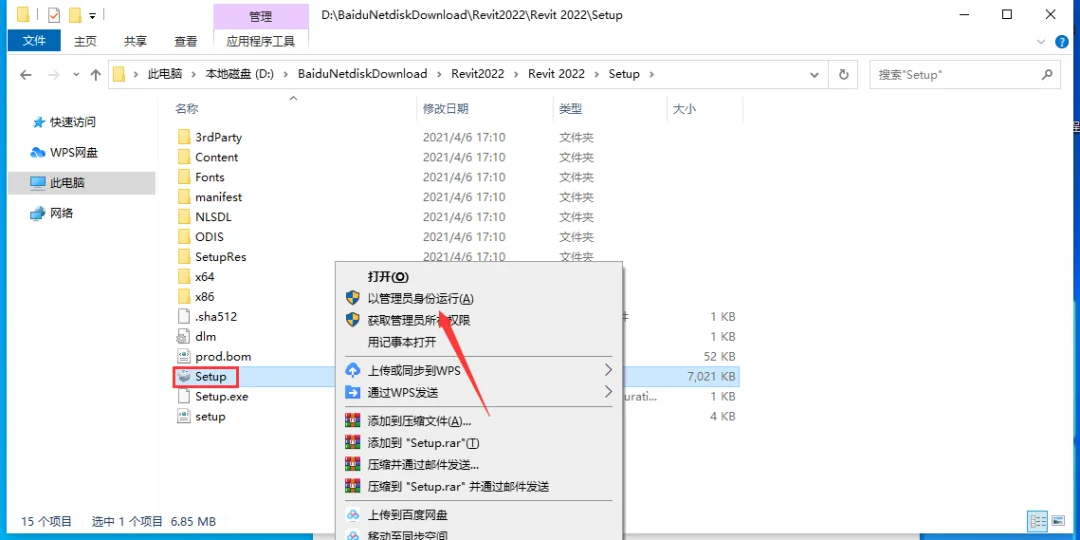Viewport: 1080px width, 540px height.
Task: Click the help question mark icon
Action: tap(1062, 42)
